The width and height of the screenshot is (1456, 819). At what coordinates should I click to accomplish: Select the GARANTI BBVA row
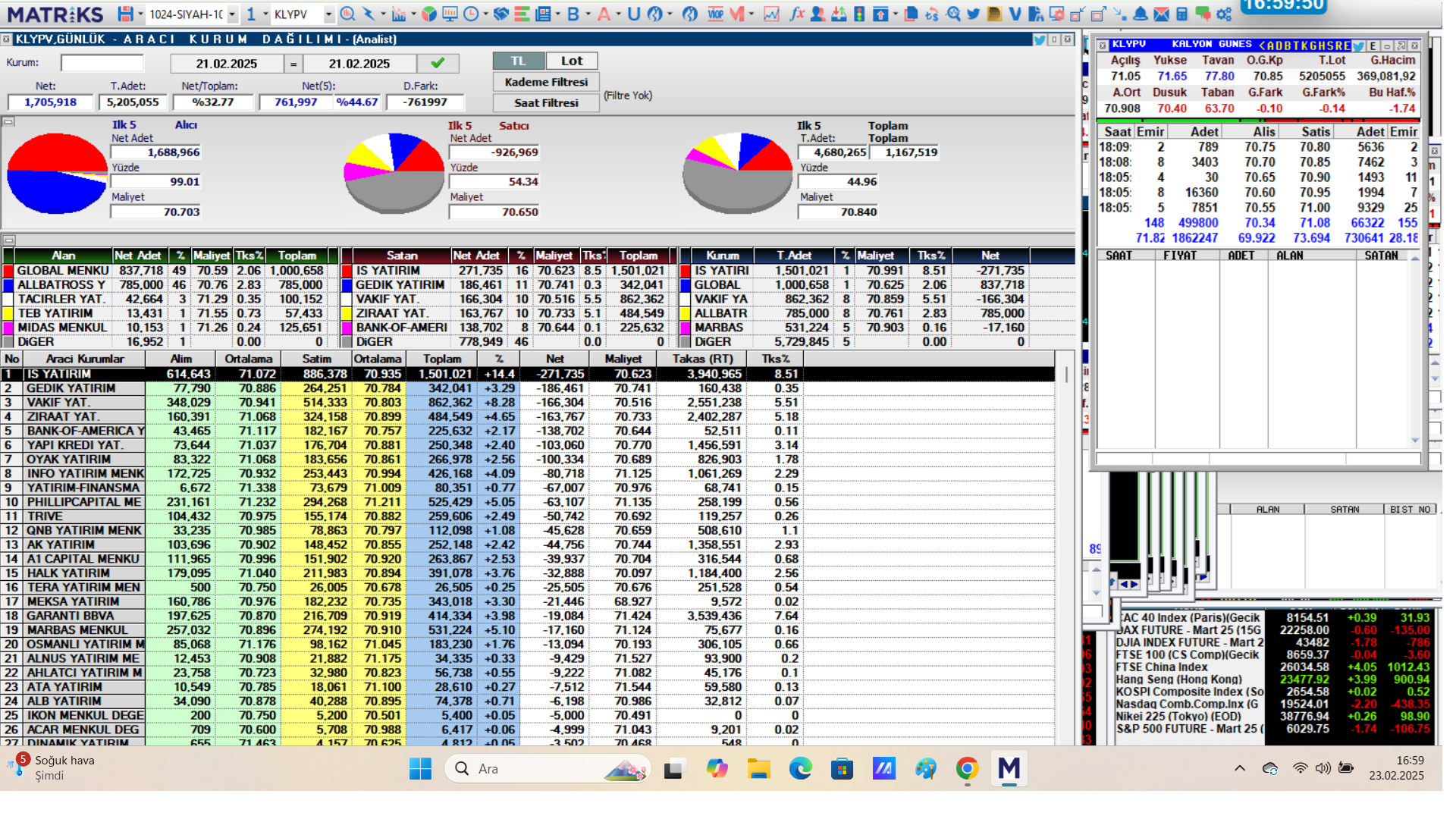pyautogui.click(x=527, y=616)
